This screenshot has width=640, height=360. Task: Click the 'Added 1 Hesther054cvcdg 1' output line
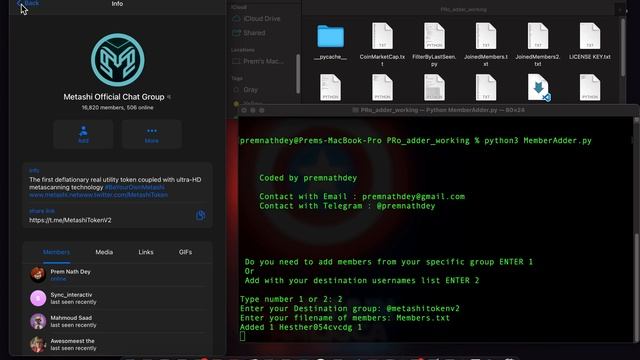(x=301, y=327)
